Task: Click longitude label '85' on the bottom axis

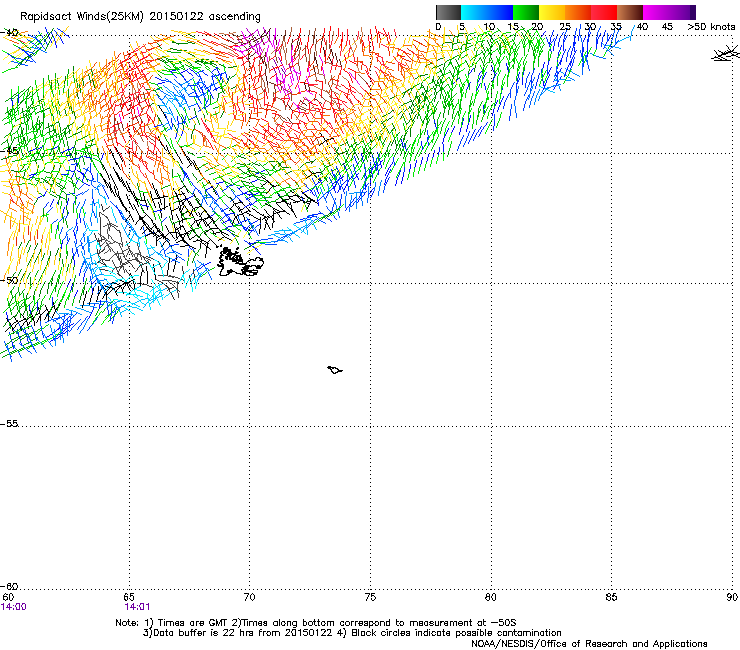Action: point(611,598)
